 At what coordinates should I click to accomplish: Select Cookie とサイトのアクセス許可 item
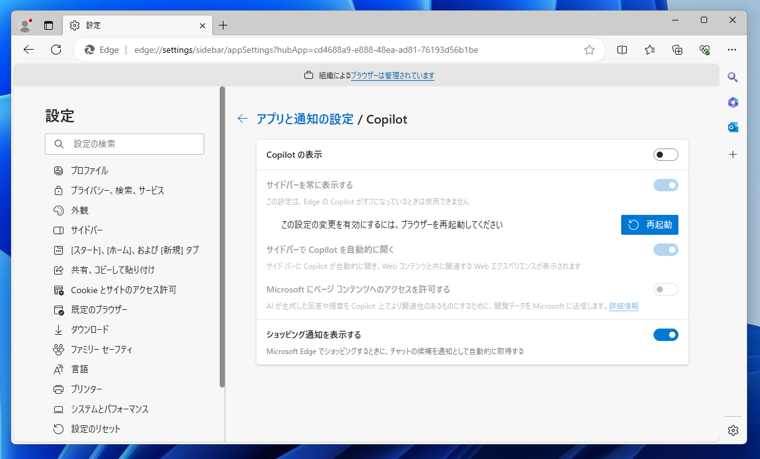[x=126, y=290]
